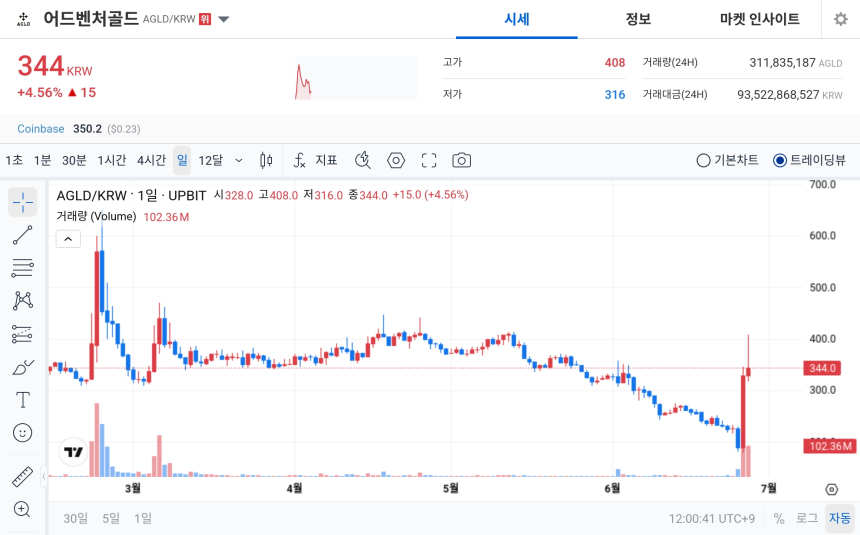This screenshot has height=535, width=860.
Task: Expand the timeframe interval dropdown chevron
Action: click(239, 160)
